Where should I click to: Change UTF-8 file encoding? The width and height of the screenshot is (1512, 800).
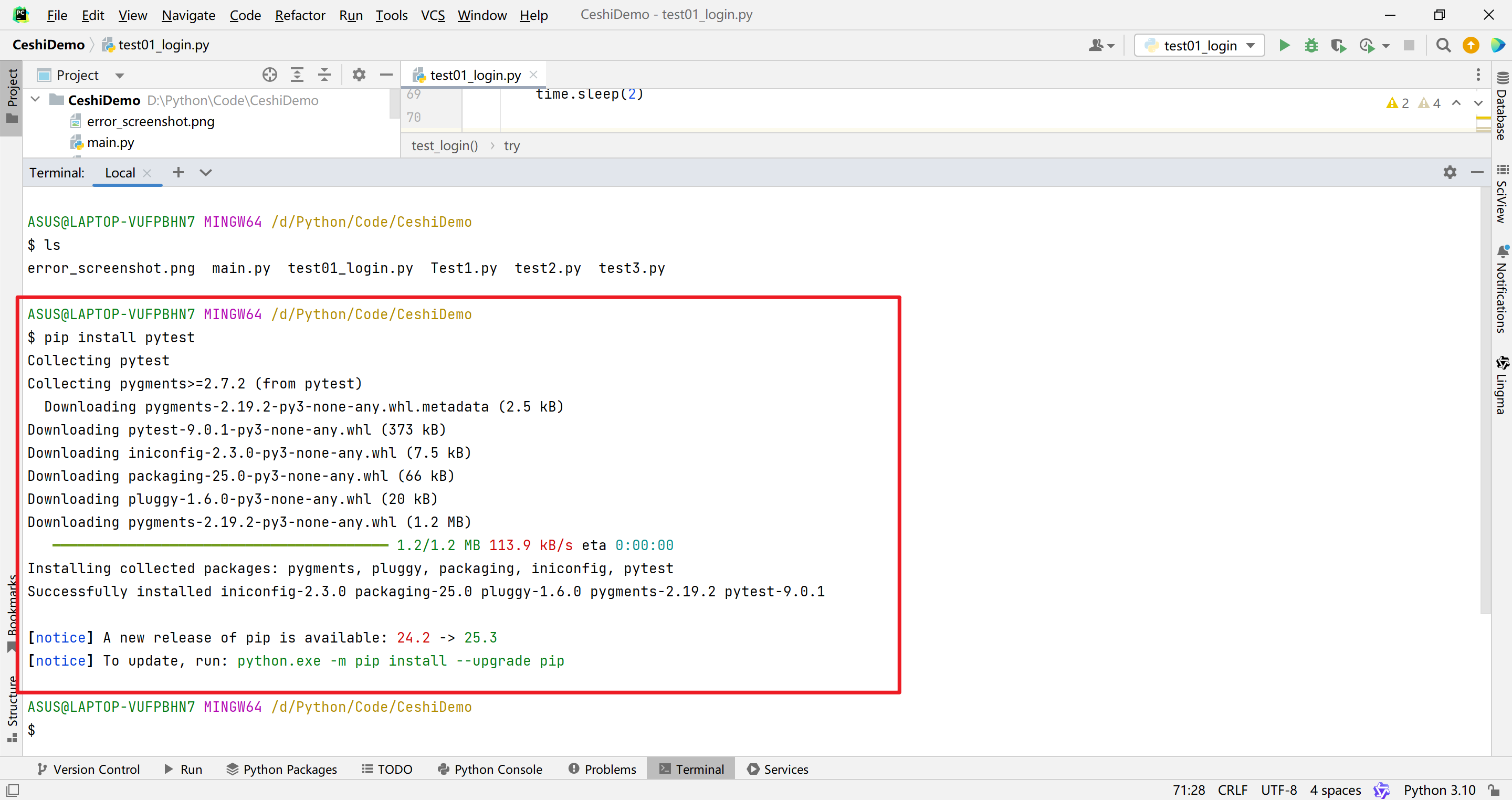point(1278,790)
